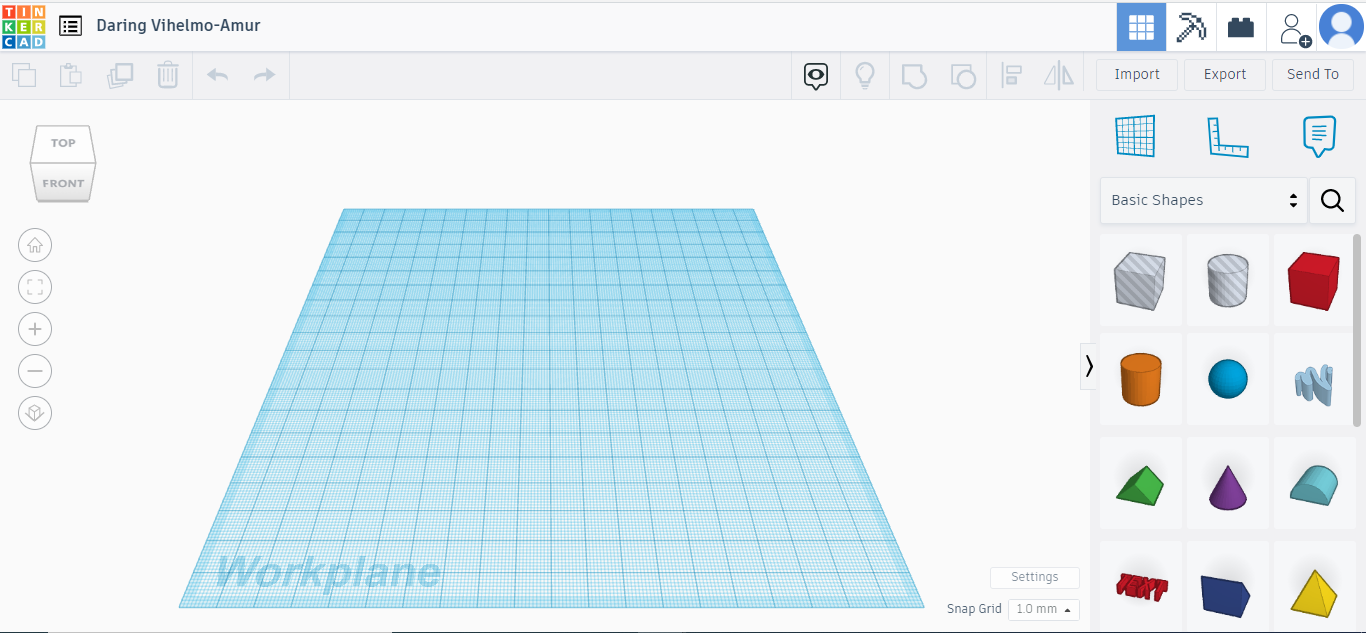
Task: Select the Workplane tool
Action: pos(1134,135)
